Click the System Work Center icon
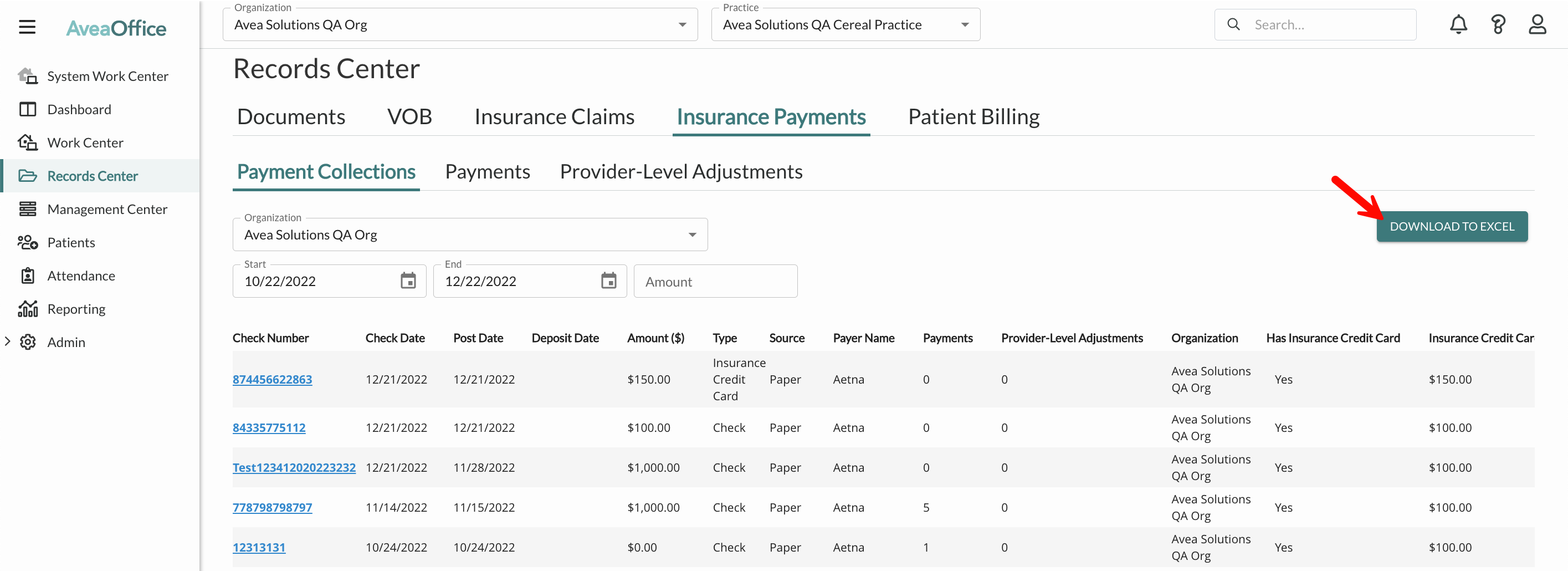 pyautogui.click(x=27, y=76)
